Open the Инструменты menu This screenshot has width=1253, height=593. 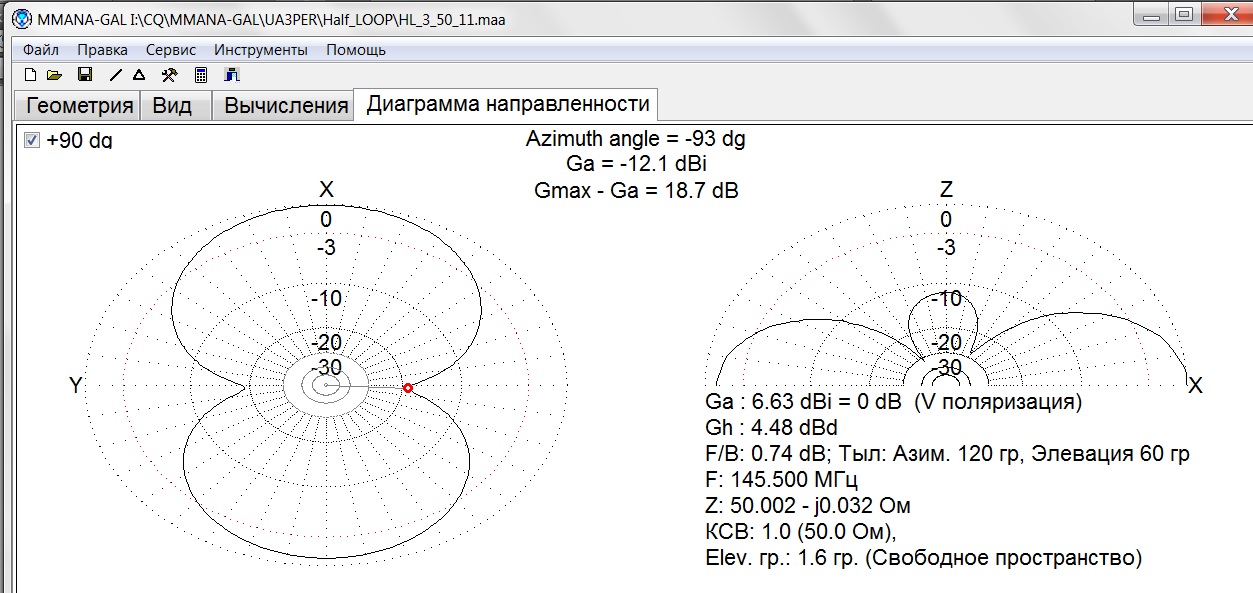tap(263, 49)
